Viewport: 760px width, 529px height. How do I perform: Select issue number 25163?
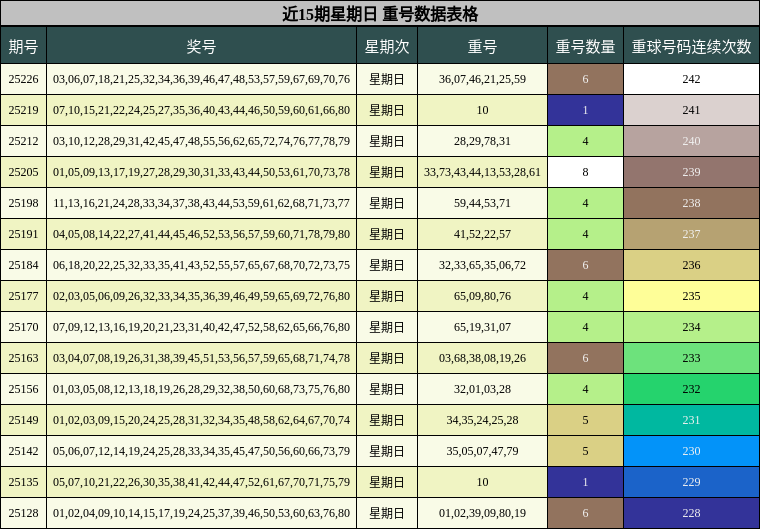(x=23, y=358)
